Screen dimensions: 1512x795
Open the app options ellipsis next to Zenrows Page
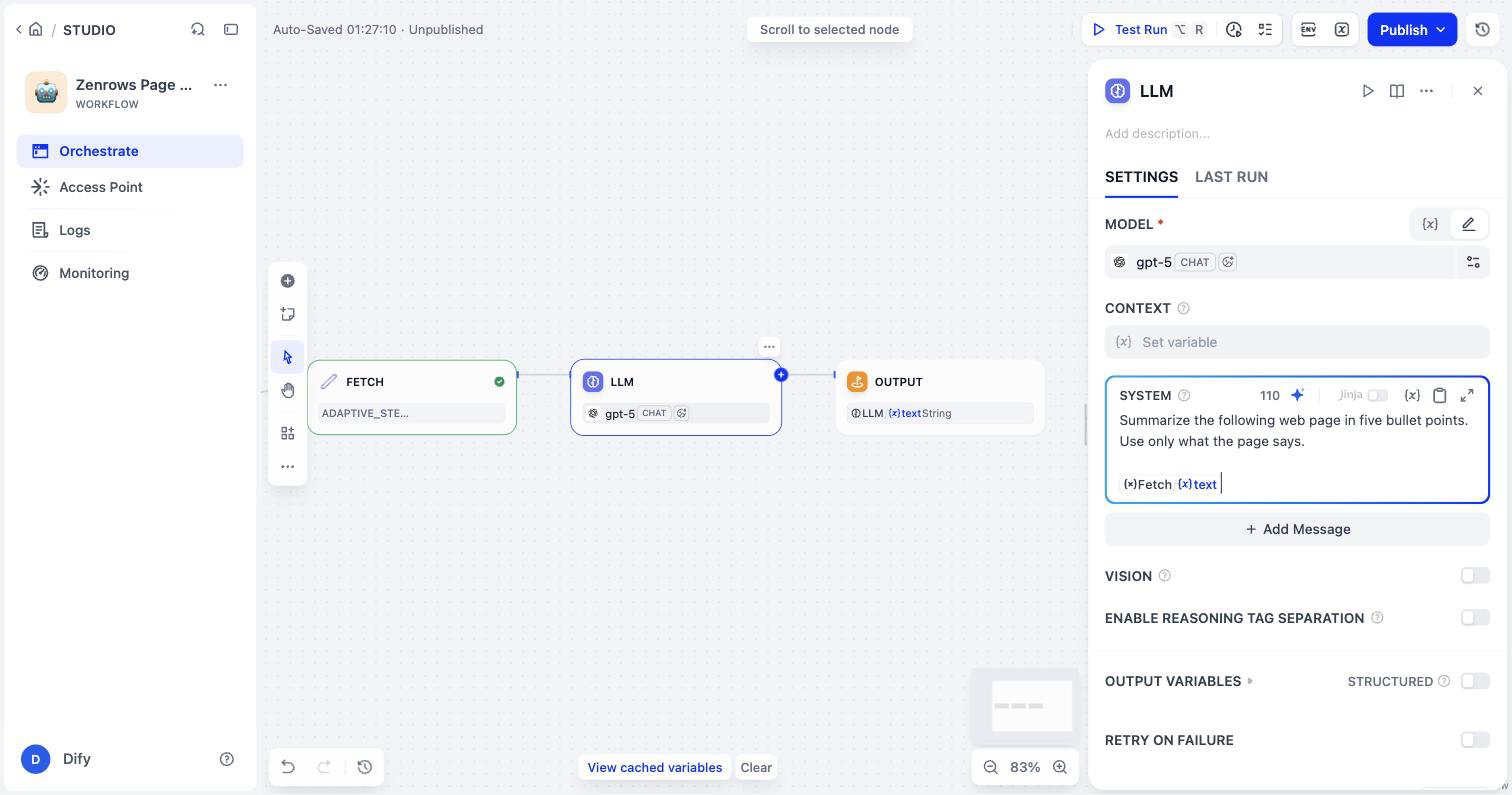pyautogui.click(x=220, y=85)
